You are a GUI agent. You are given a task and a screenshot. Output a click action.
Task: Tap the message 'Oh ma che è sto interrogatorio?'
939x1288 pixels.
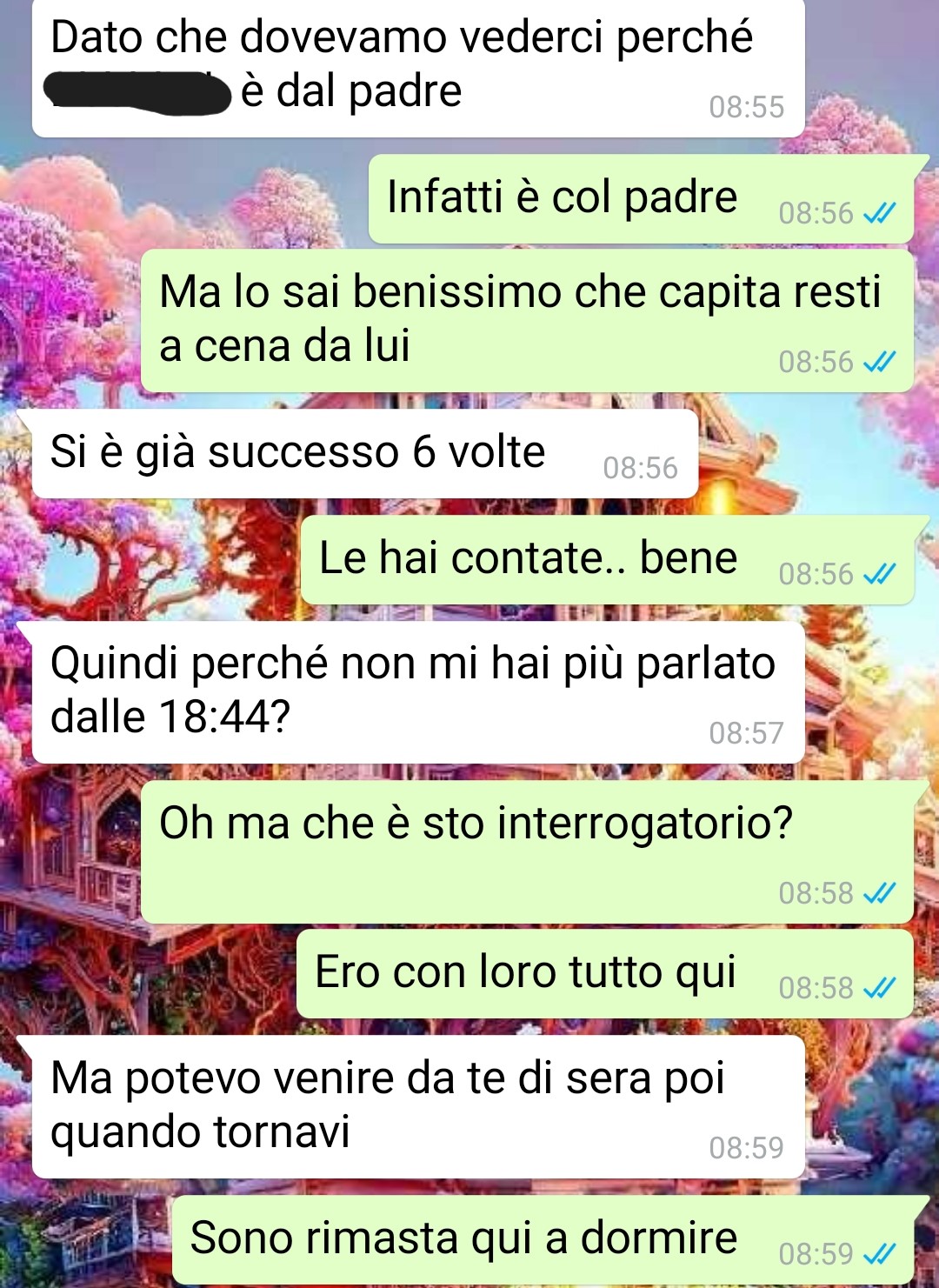pos(528,852)
